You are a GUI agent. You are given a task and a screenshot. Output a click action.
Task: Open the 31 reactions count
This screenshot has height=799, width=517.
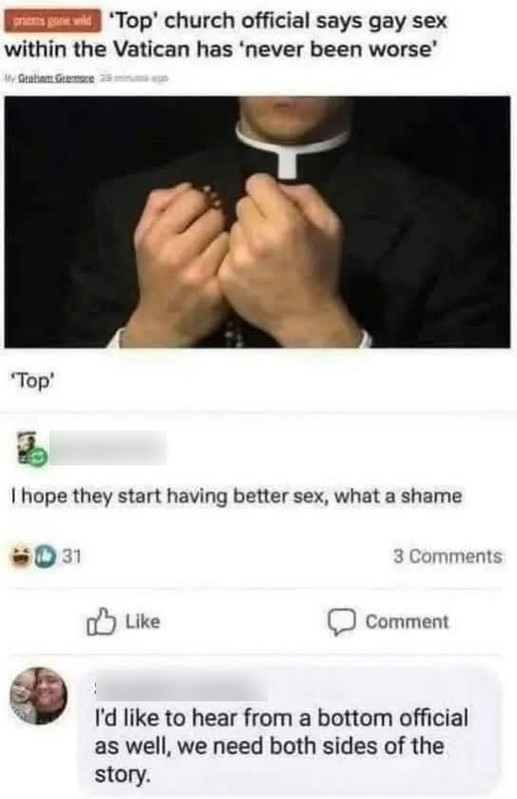click(x=71, y=556)
